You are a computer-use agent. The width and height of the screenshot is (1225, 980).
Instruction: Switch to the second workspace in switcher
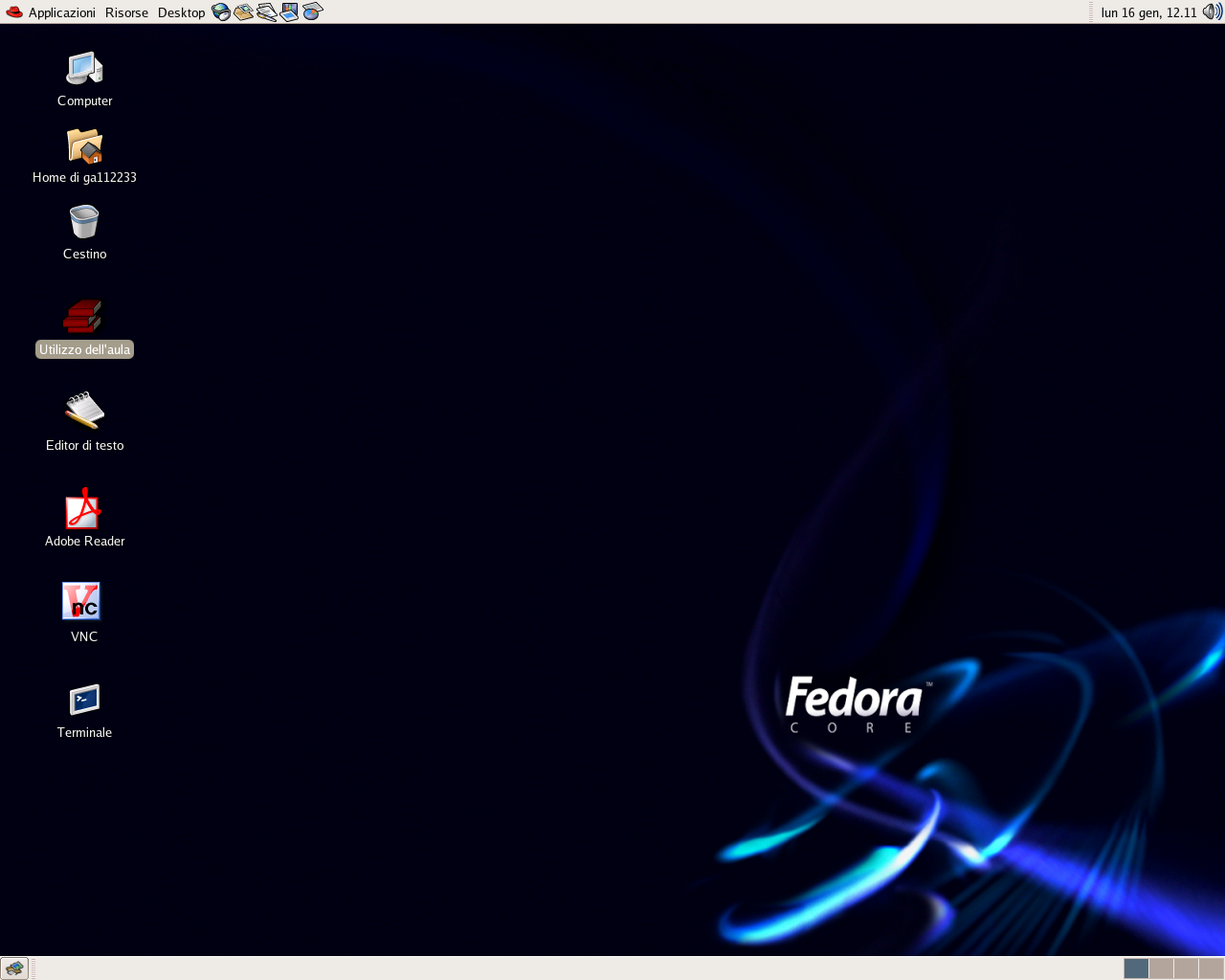tap(1161, 969)
